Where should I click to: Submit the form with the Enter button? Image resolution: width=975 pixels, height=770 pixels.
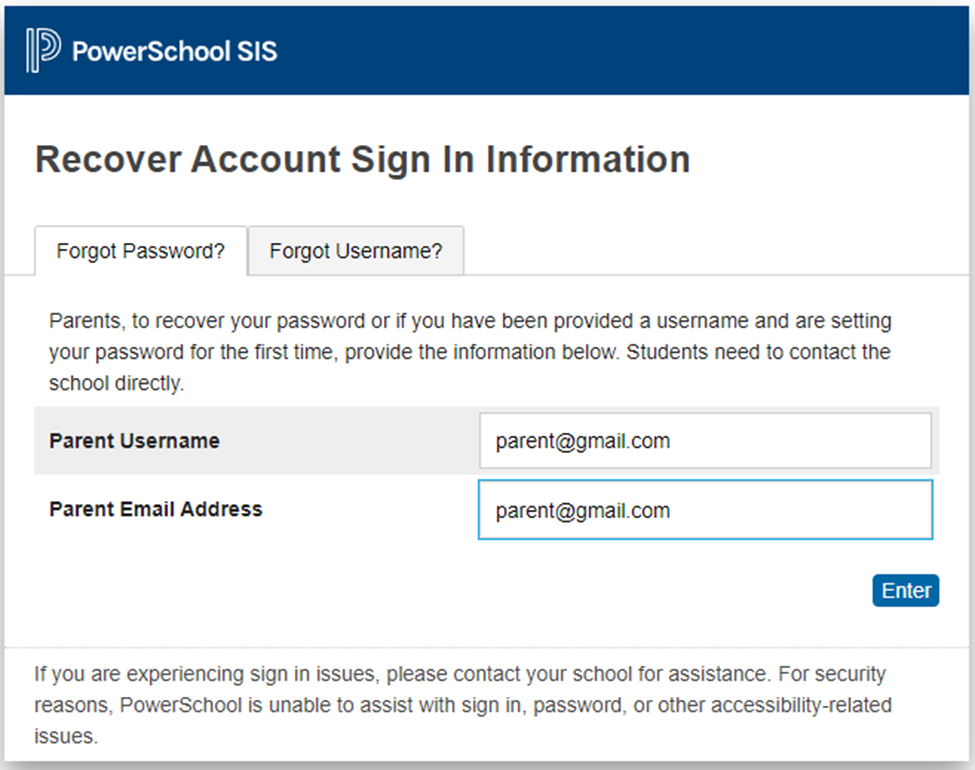[x=905, y=590]
